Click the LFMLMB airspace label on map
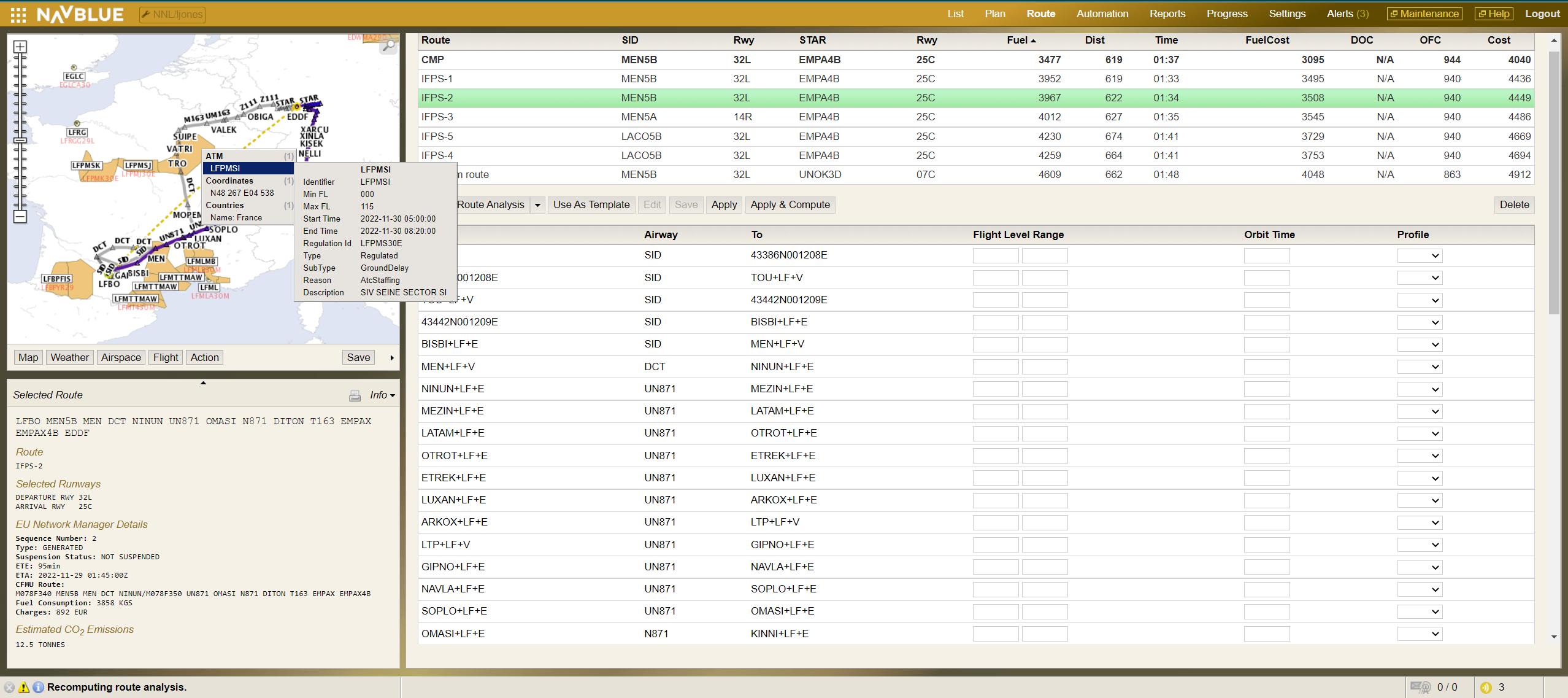1568x698 pixels. [201, 261]
